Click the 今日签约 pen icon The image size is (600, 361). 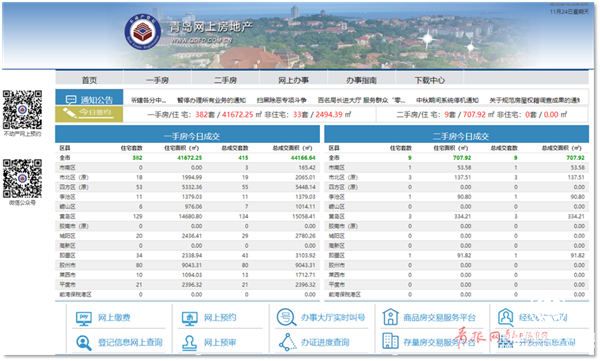tap(69, 113)
